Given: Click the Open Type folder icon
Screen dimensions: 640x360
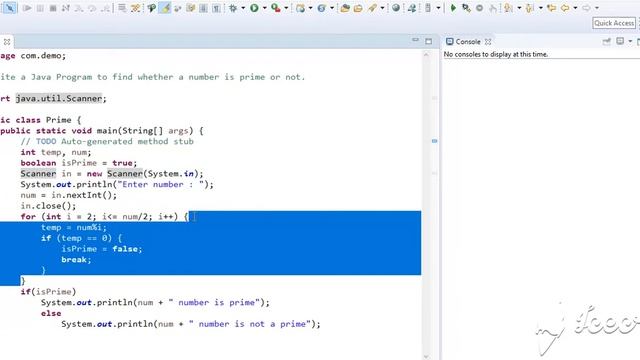Looking at the screenshot, I should pyautogui.click(x=344, y=8).
